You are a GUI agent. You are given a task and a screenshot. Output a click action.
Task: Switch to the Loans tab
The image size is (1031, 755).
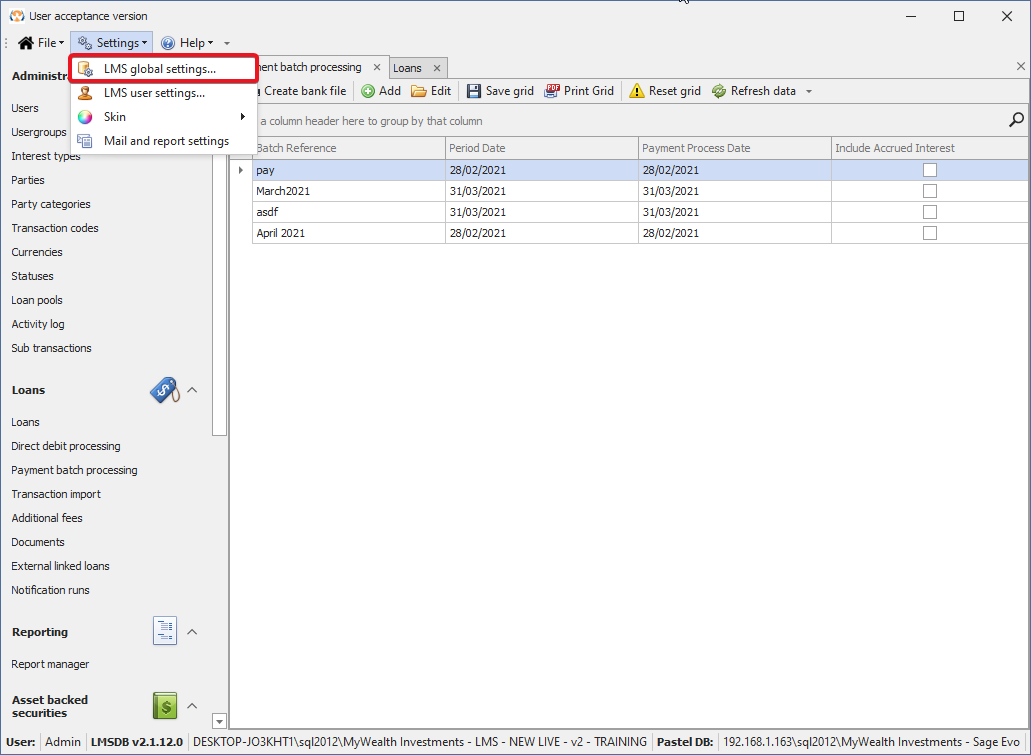click(x=407, y=68)
